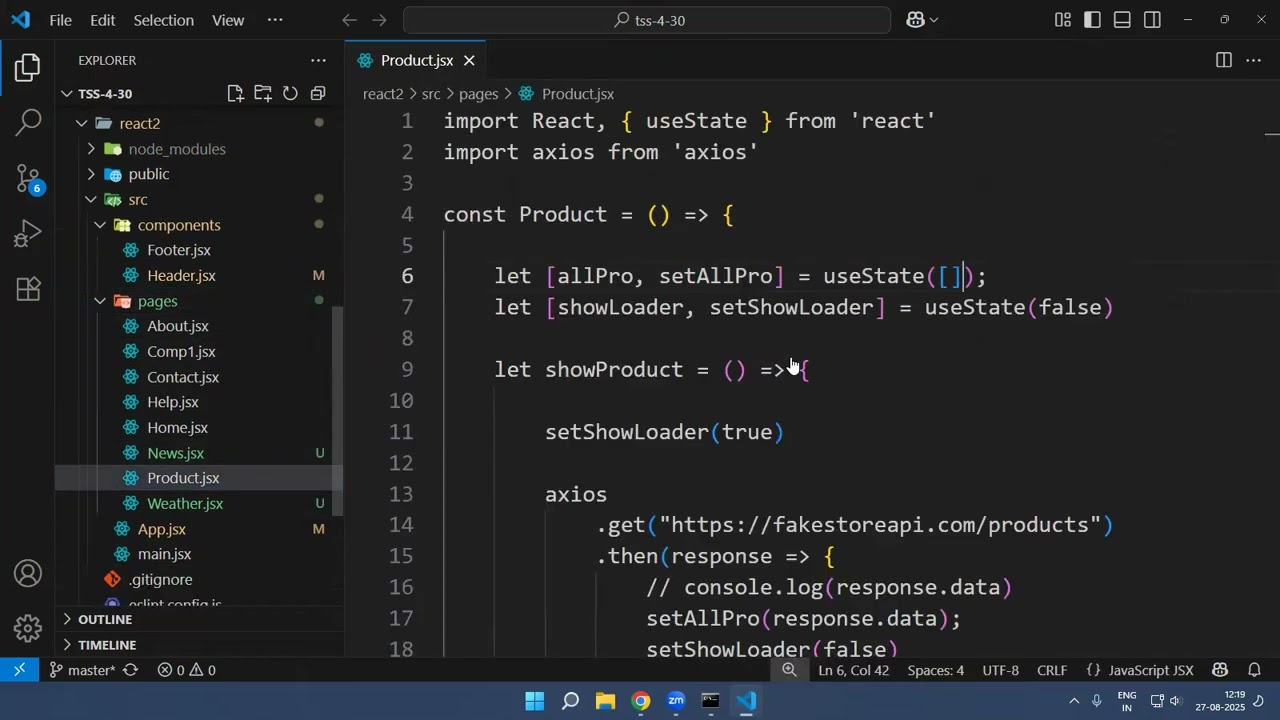
Task: Open Run and Debug view
Action: tap(28, 234)
